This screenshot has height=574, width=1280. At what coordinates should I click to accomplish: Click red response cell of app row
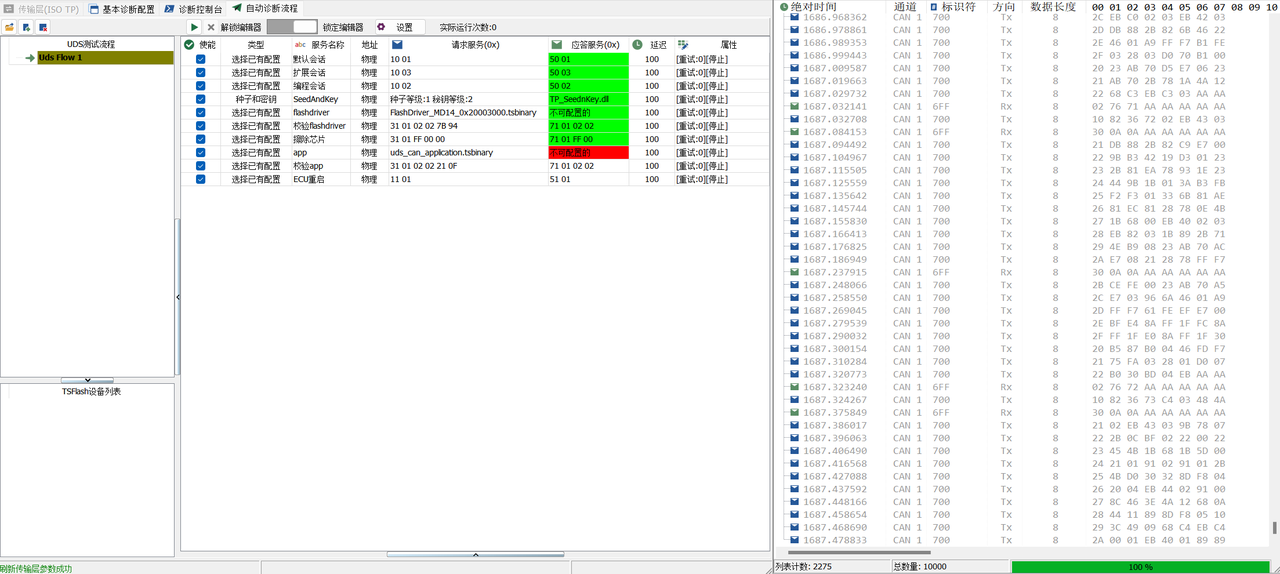pyautogui.click(x=588, y=152)
